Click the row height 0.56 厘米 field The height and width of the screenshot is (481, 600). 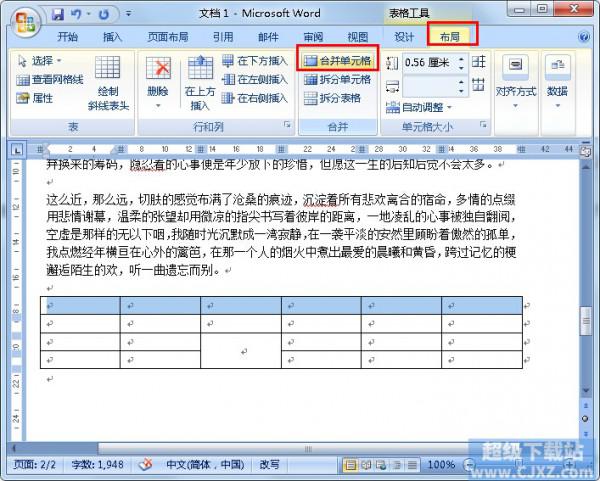point(429,63)
